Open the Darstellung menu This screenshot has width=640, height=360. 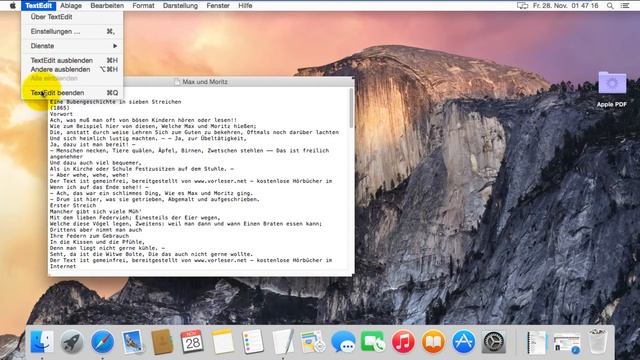click(180, 6)
